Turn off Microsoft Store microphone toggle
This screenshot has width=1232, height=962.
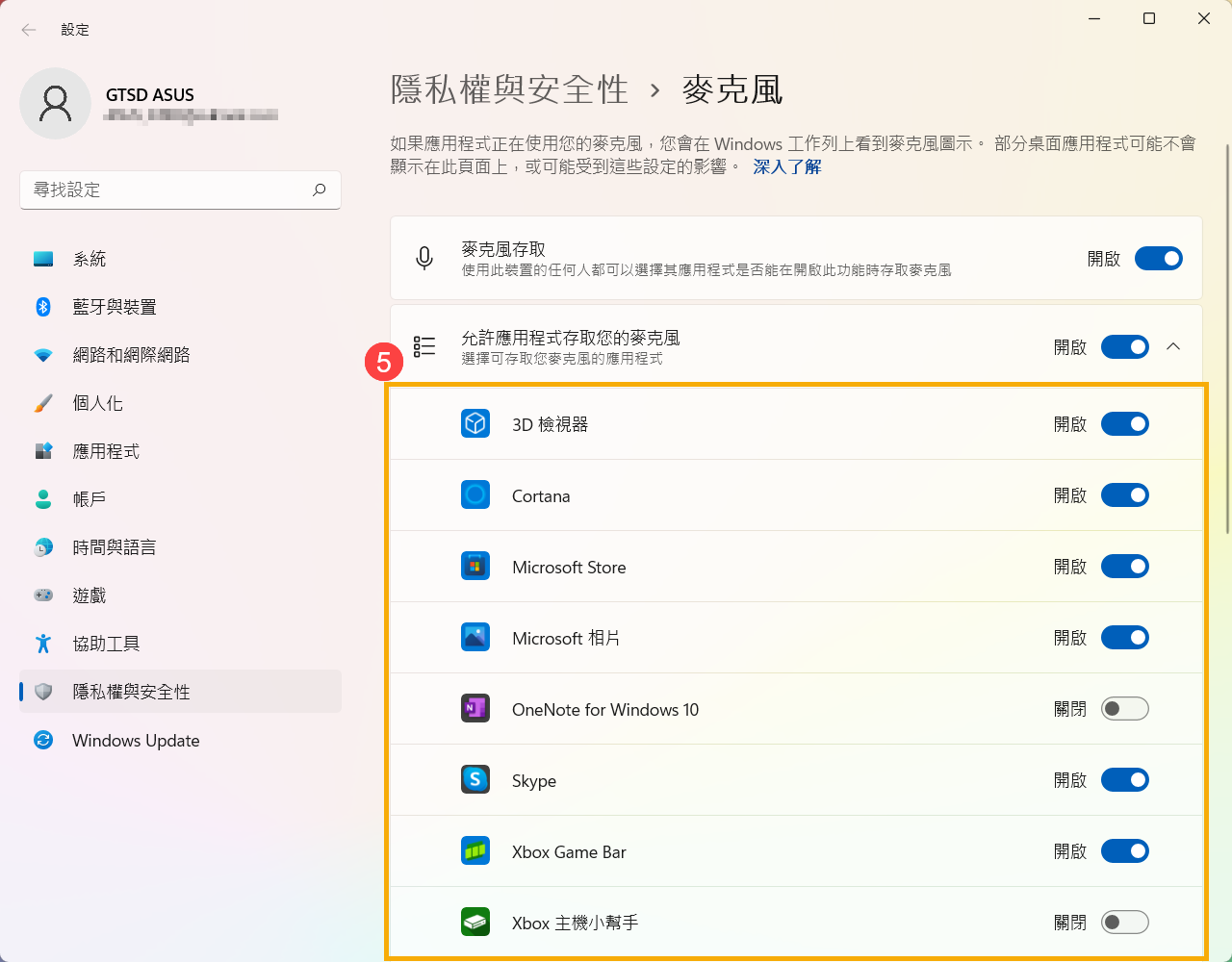pos(1125,567)
